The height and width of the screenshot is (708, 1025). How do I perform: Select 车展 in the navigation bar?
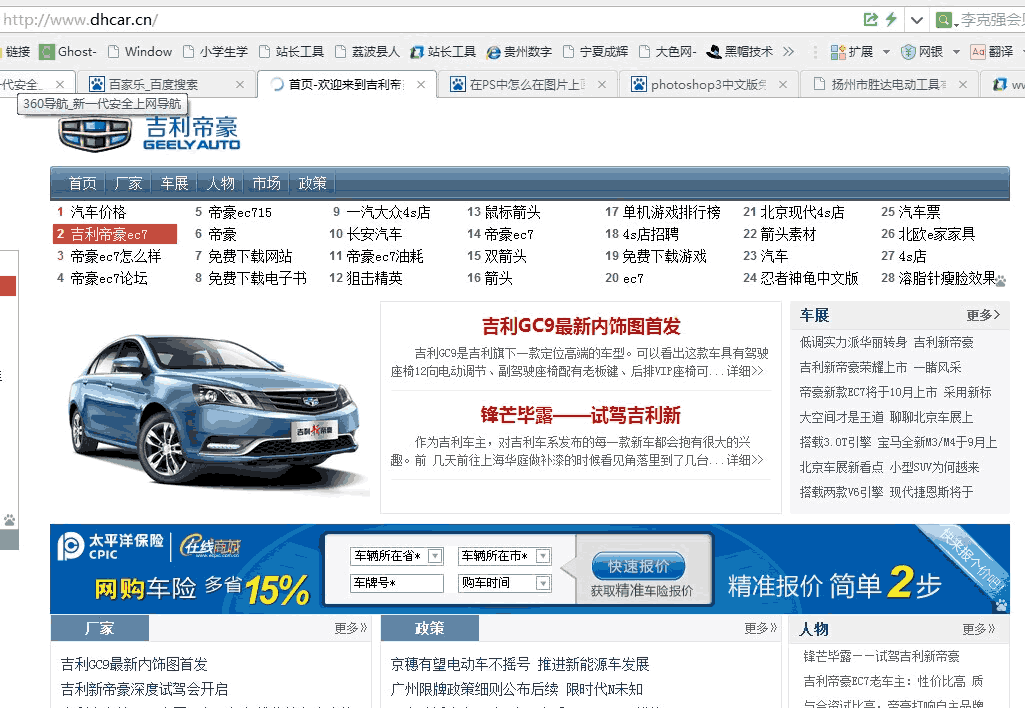pyautogui.click(x=175, y=183)
